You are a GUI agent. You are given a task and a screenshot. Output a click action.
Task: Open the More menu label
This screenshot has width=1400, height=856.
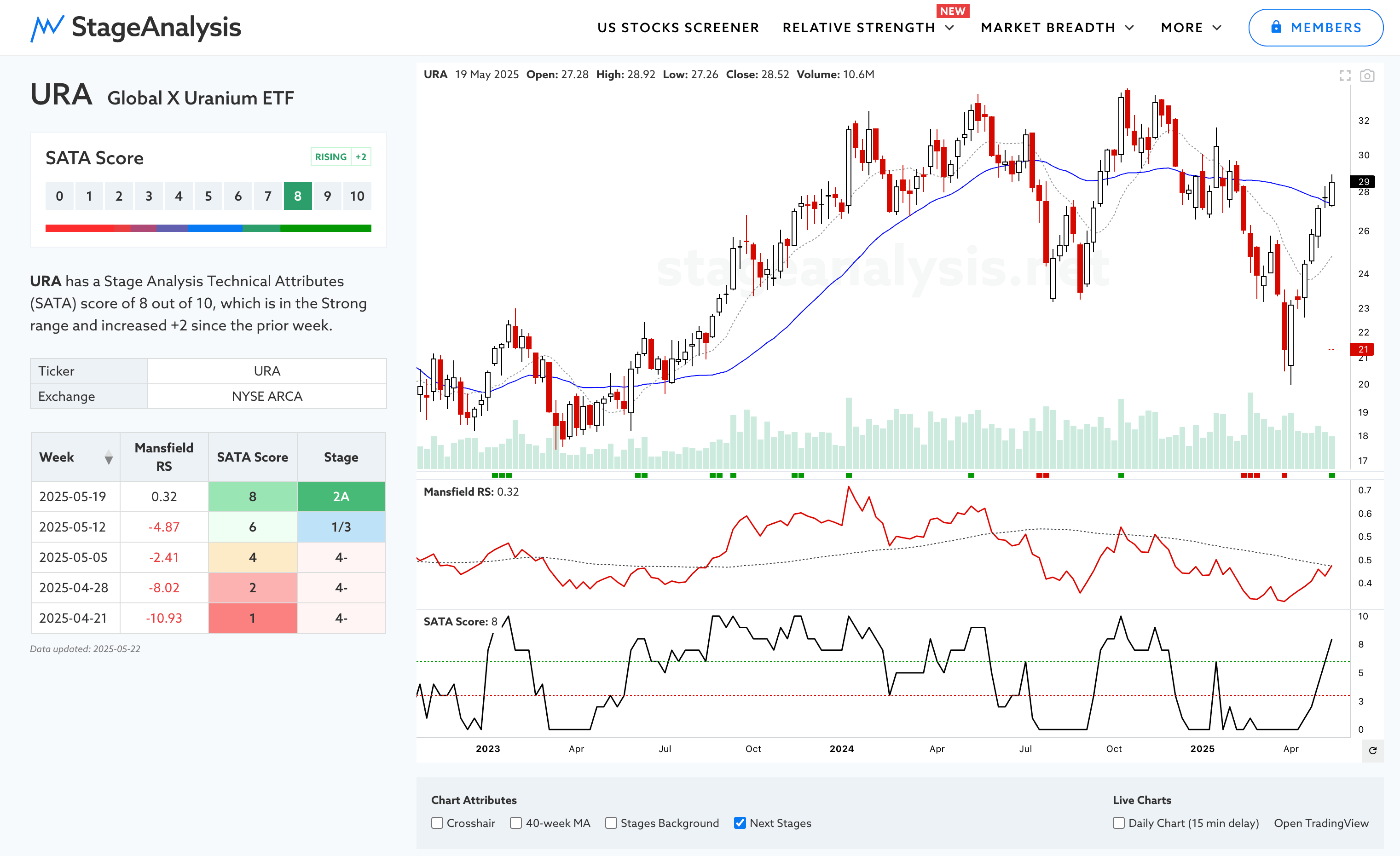point(1182,28)
